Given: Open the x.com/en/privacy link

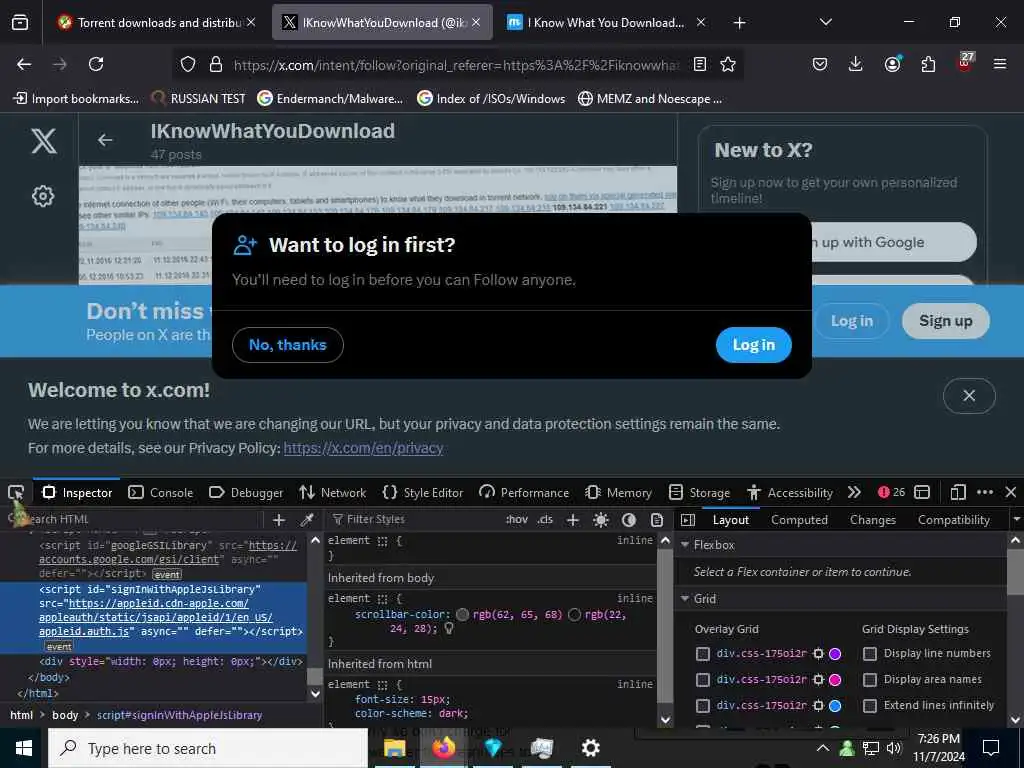Looking at the screenshot, I should (x=364, y=448).
